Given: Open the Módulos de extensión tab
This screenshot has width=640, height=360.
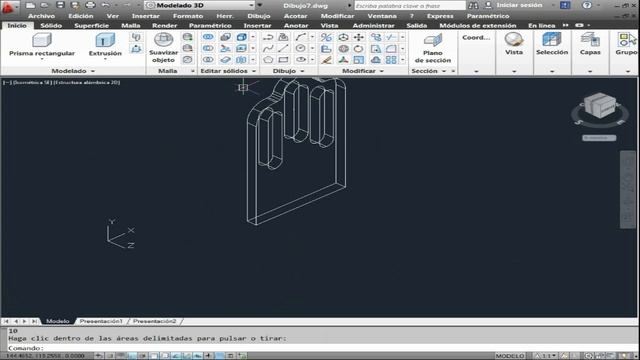Looking at the screenshot, I should (x=478, y=25).
